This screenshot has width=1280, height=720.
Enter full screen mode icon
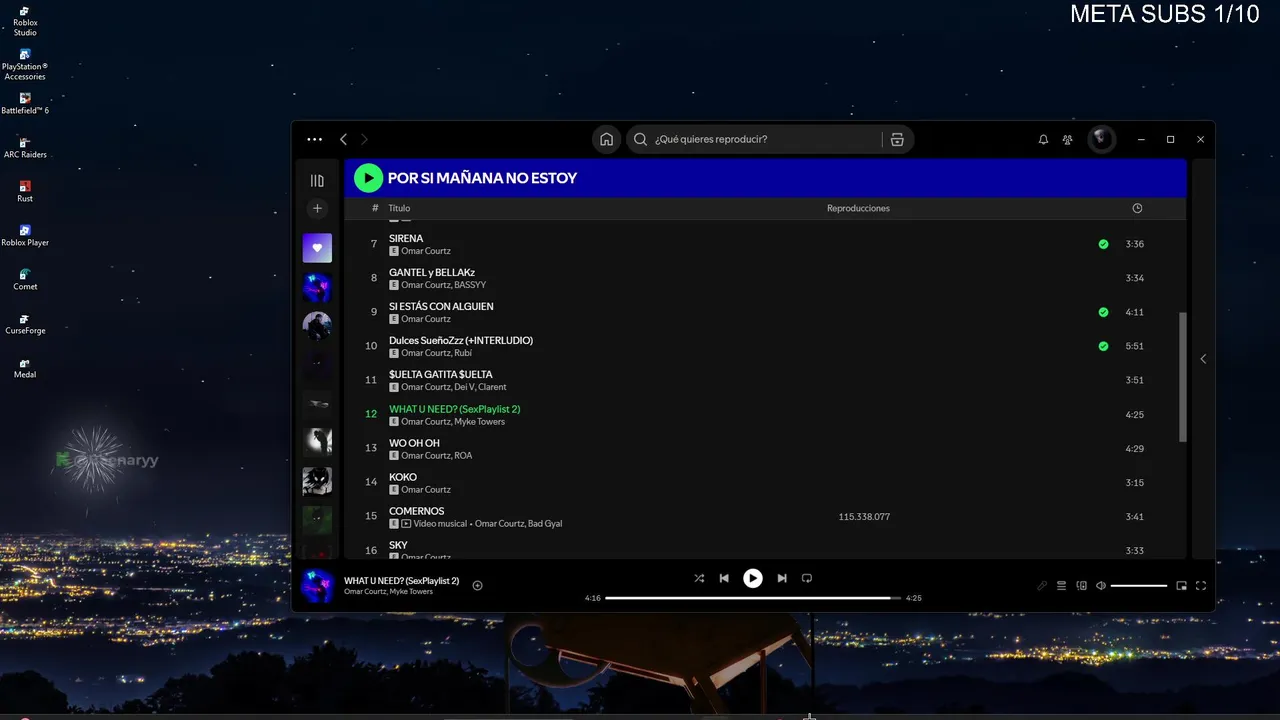click(1201, 586)
